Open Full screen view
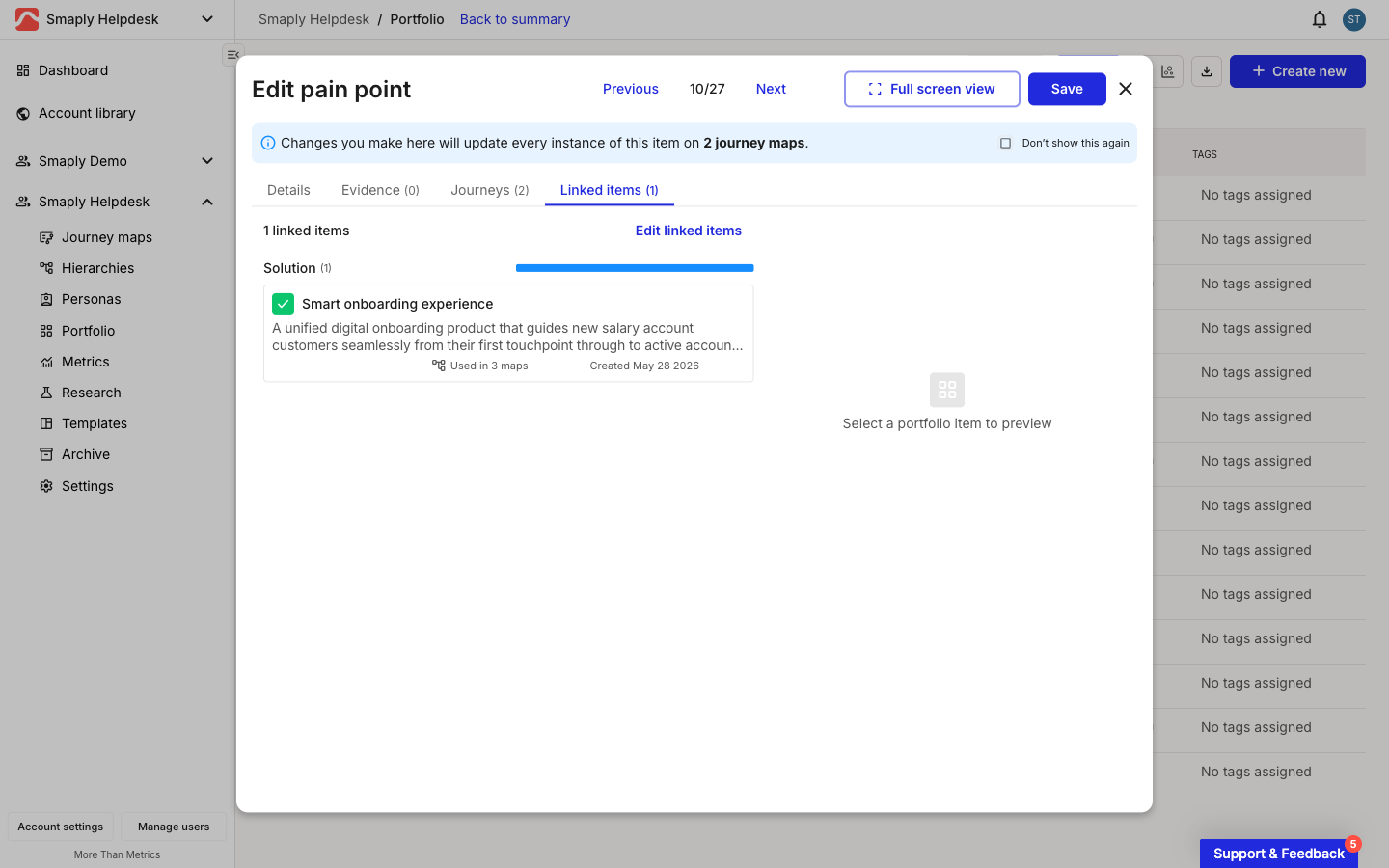Viewport: 1389px width, 868px height. [x=932, y=89]
